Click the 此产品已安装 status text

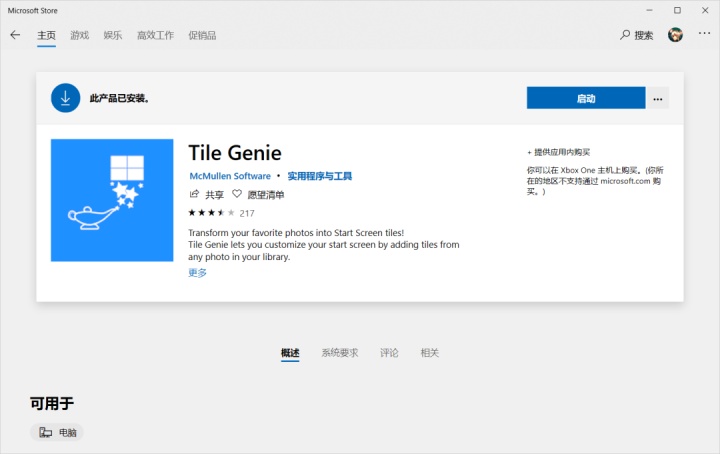[119, 98]
